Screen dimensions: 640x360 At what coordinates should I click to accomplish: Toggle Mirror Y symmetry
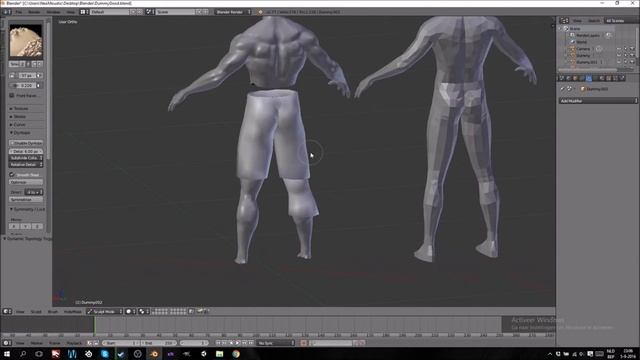point(26,226)
